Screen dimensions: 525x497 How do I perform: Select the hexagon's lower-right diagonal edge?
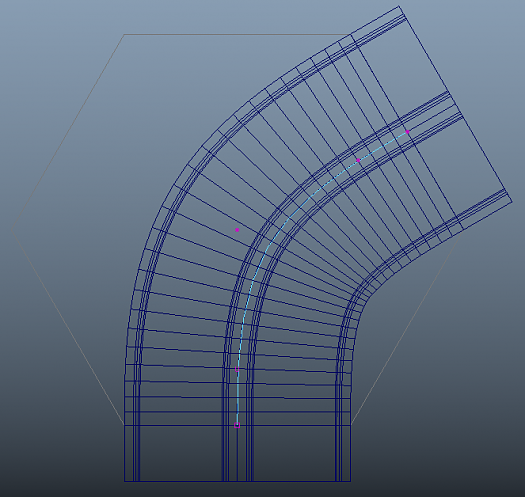pyautogui.click(x=407, y=328)
